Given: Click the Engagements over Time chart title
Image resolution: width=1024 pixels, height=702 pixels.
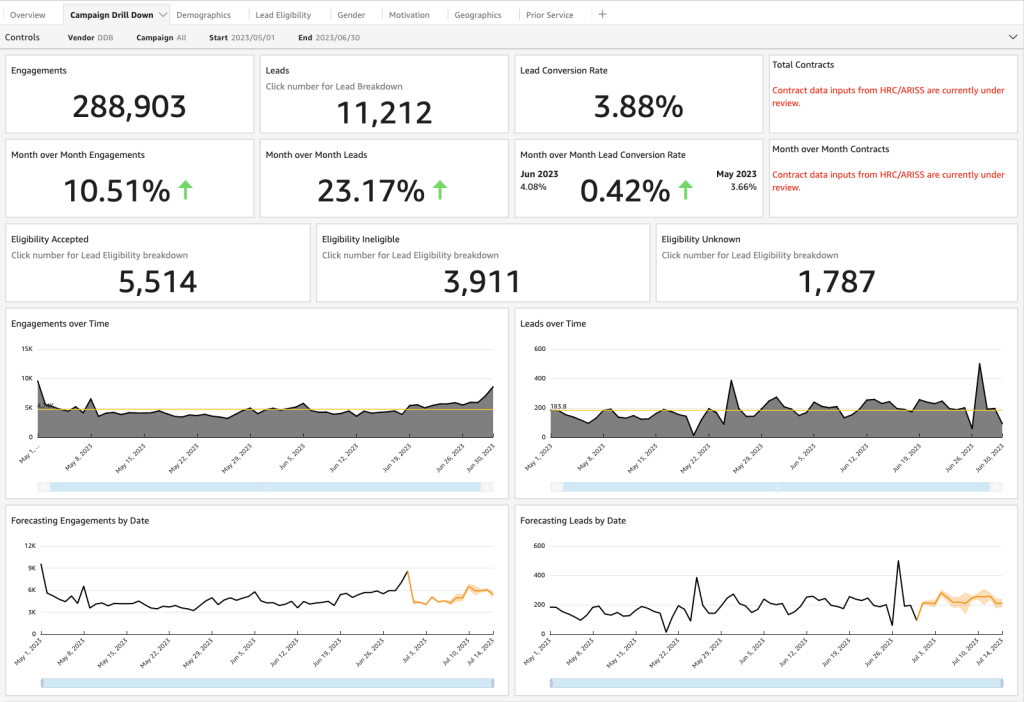Looking at the screenshot, I should tap(60, 323).
